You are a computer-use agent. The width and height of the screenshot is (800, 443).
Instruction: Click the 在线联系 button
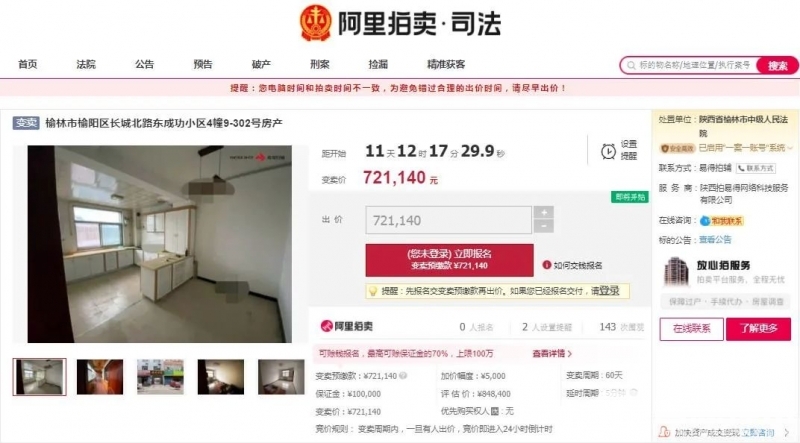(691, 329)
